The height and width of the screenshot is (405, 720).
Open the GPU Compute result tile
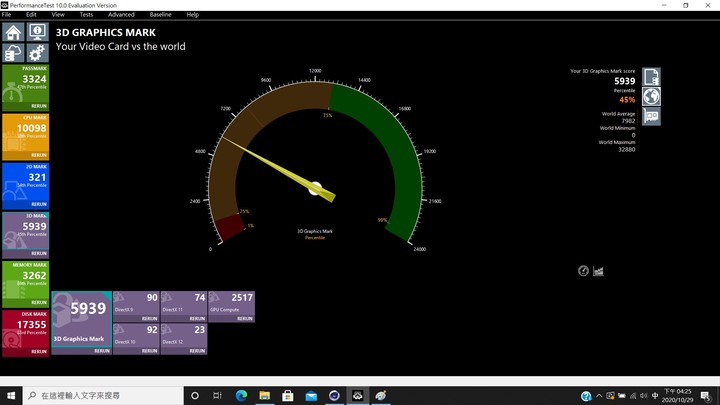(231, 306)
